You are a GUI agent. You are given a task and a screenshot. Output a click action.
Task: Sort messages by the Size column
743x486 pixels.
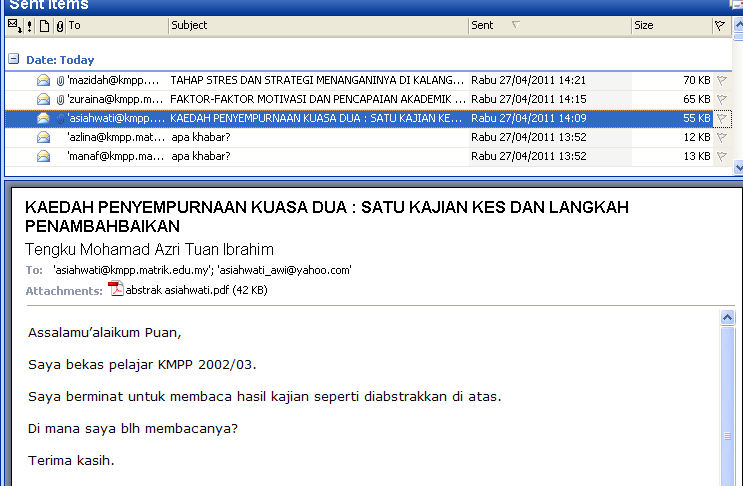pyautogui.click(x=672, y=26)
